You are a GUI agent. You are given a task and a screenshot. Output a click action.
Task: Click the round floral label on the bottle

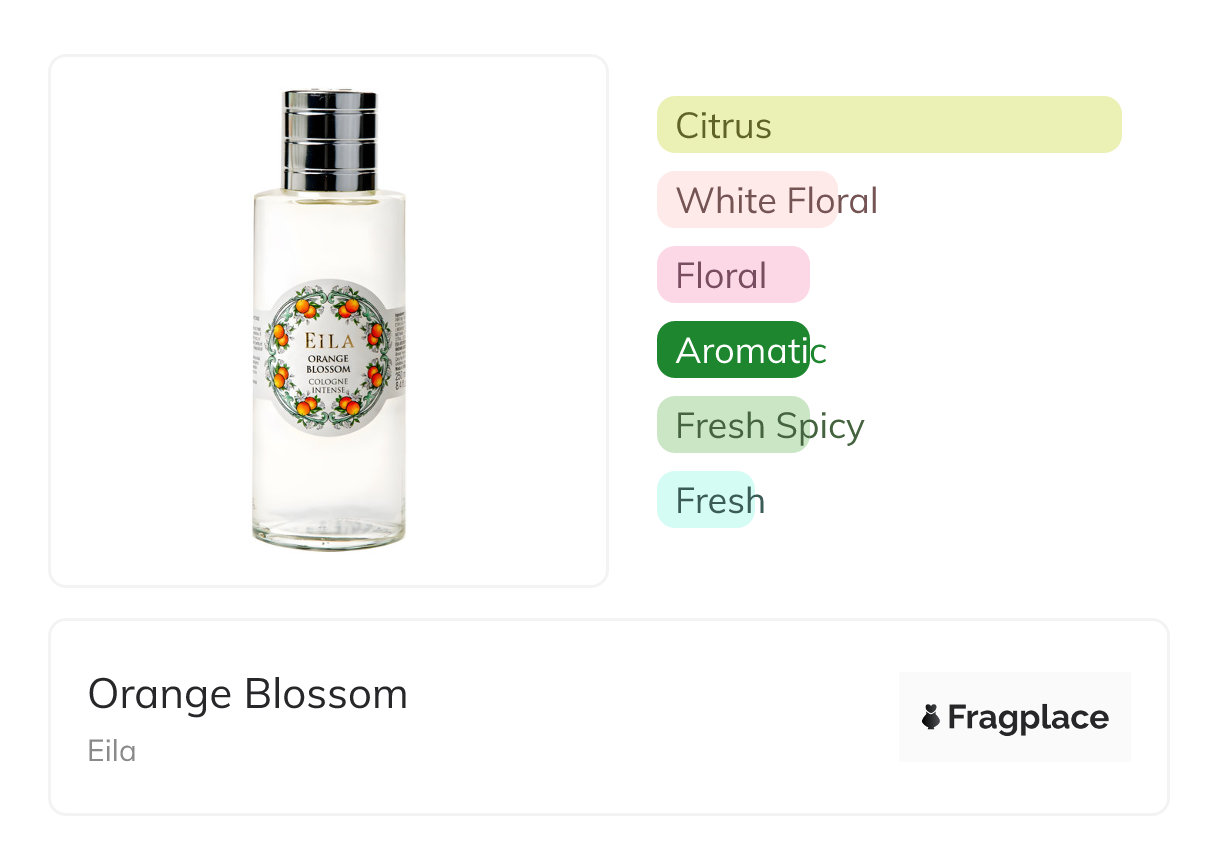pyautogui.click(x=329, y=356)
